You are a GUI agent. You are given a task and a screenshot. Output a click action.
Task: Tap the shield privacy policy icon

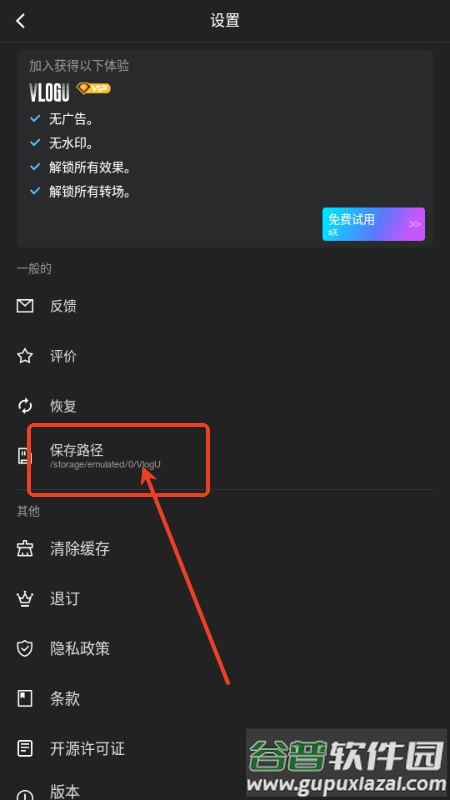25,649
